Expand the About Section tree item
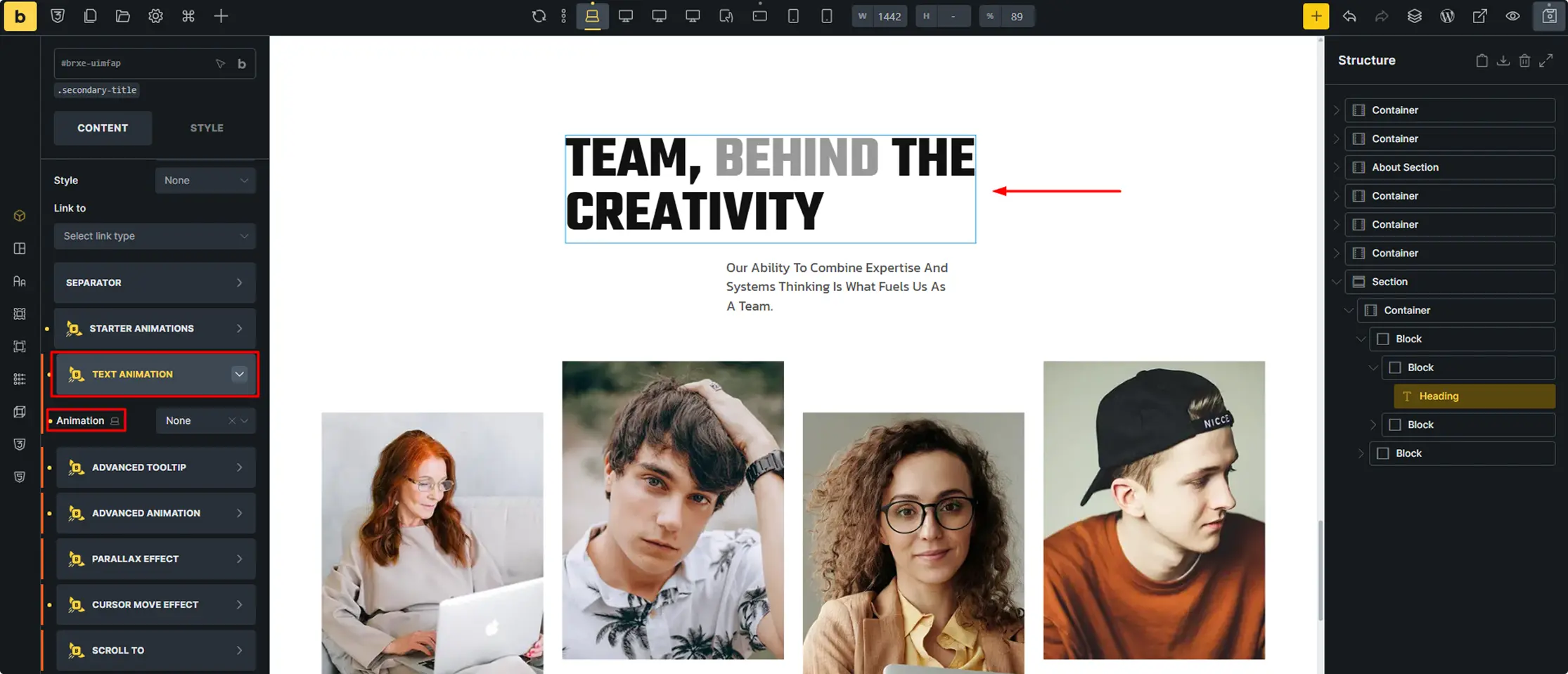This screenshot has width=1568, height=674. (x=1336, y=167)
